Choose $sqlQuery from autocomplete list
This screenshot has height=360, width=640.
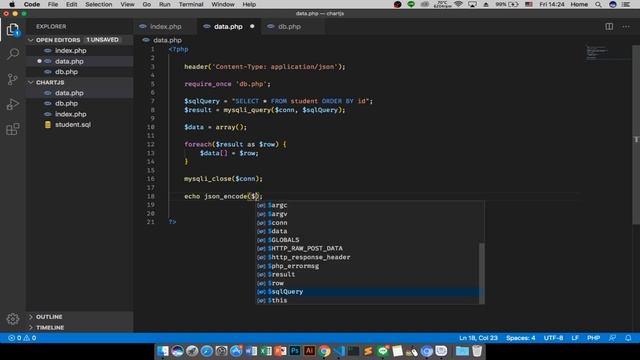[x=367, y=291]
